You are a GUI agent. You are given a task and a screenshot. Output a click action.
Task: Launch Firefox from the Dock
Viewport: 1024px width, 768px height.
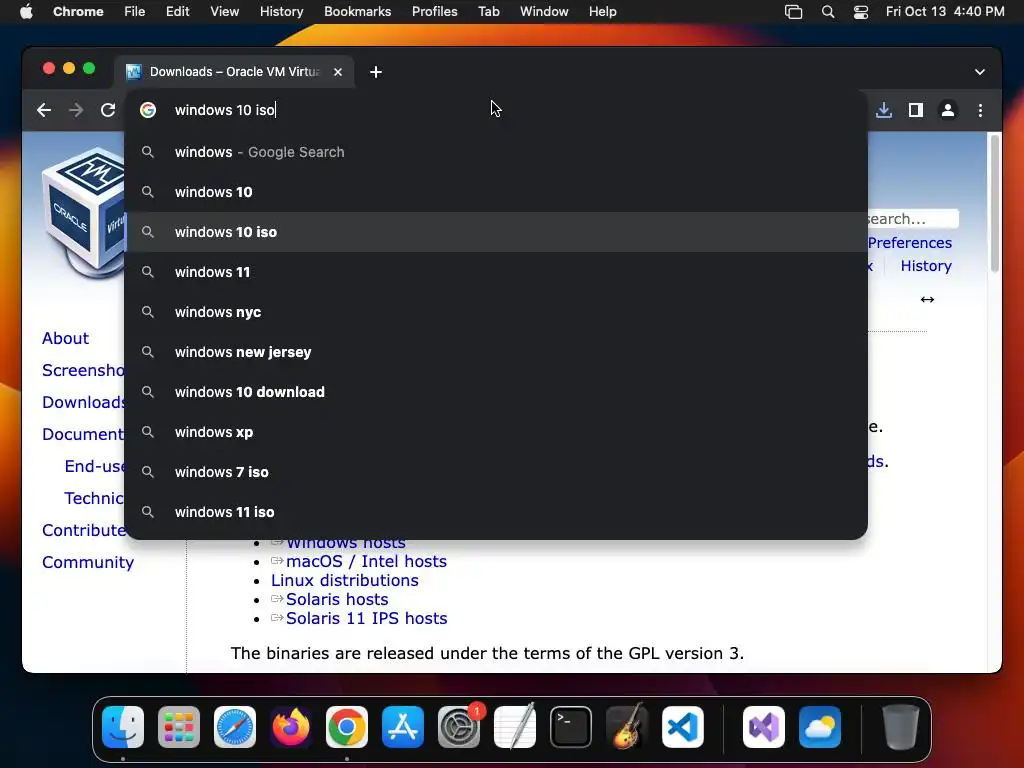pos(291,727)
